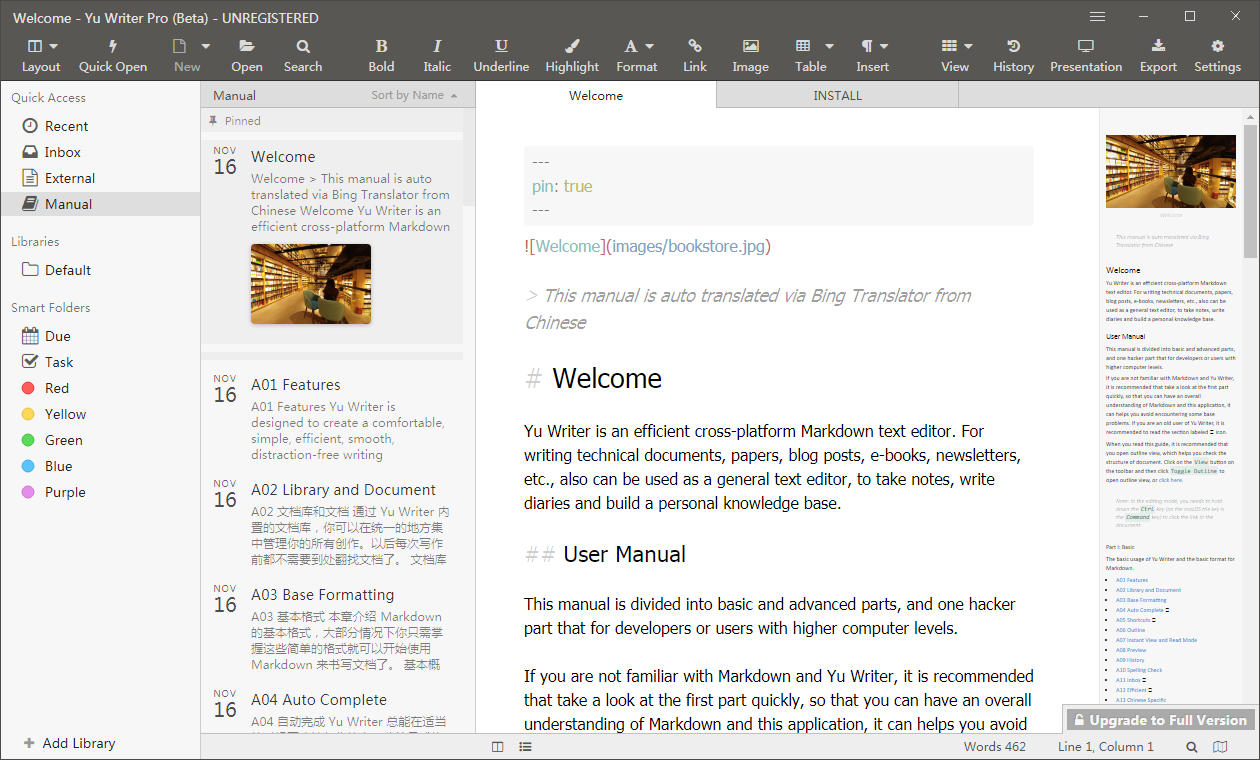Open search from the status bar magnifier

coord(1191,746)
